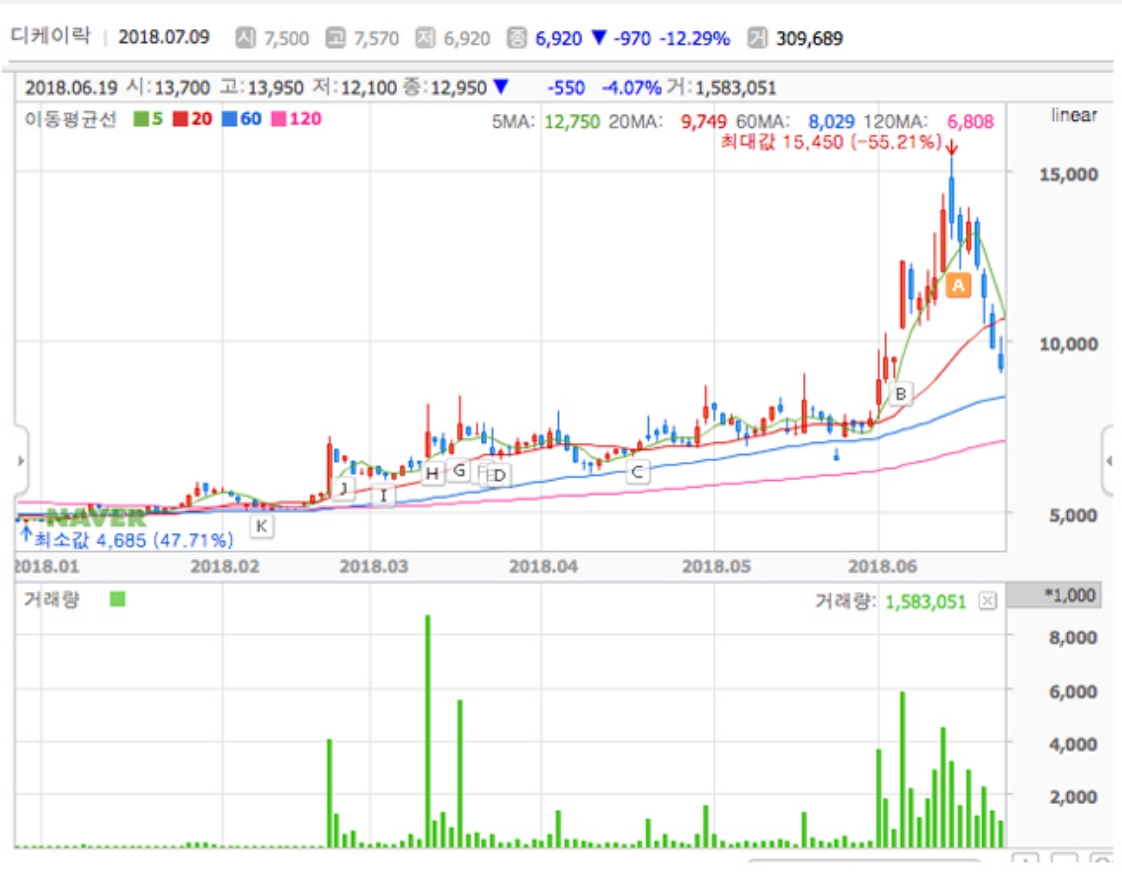Open news marker A on the chart
Viewport: 1122px width, 880px height.
point(958,285)
